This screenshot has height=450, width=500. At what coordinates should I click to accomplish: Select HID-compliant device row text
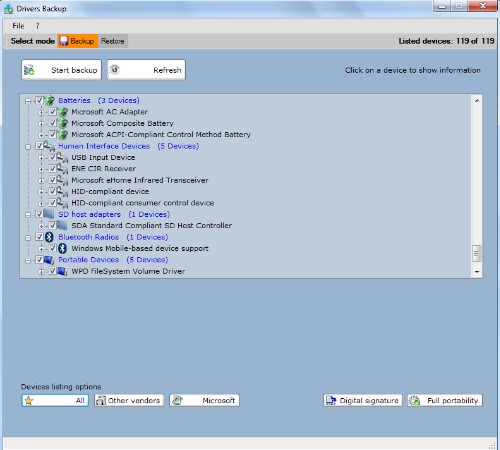(x=110, y=191)
